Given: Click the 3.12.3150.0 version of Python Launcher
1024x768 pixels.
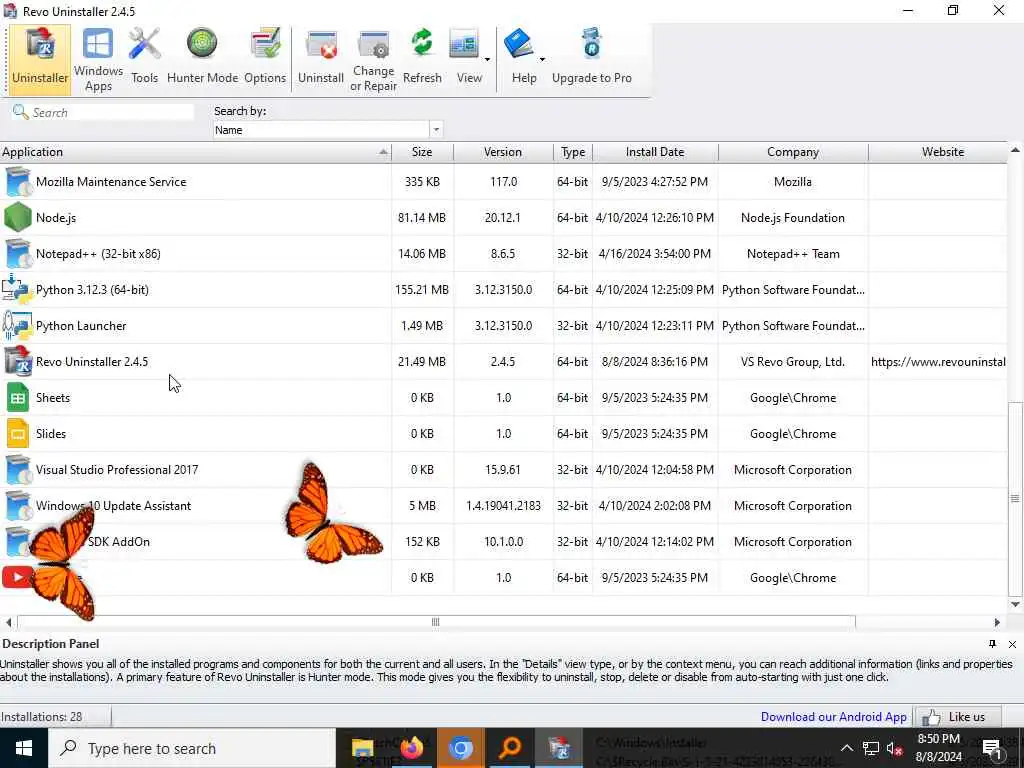Looking at the screenshot, I should pyautogui.click(x=503, y=325).
